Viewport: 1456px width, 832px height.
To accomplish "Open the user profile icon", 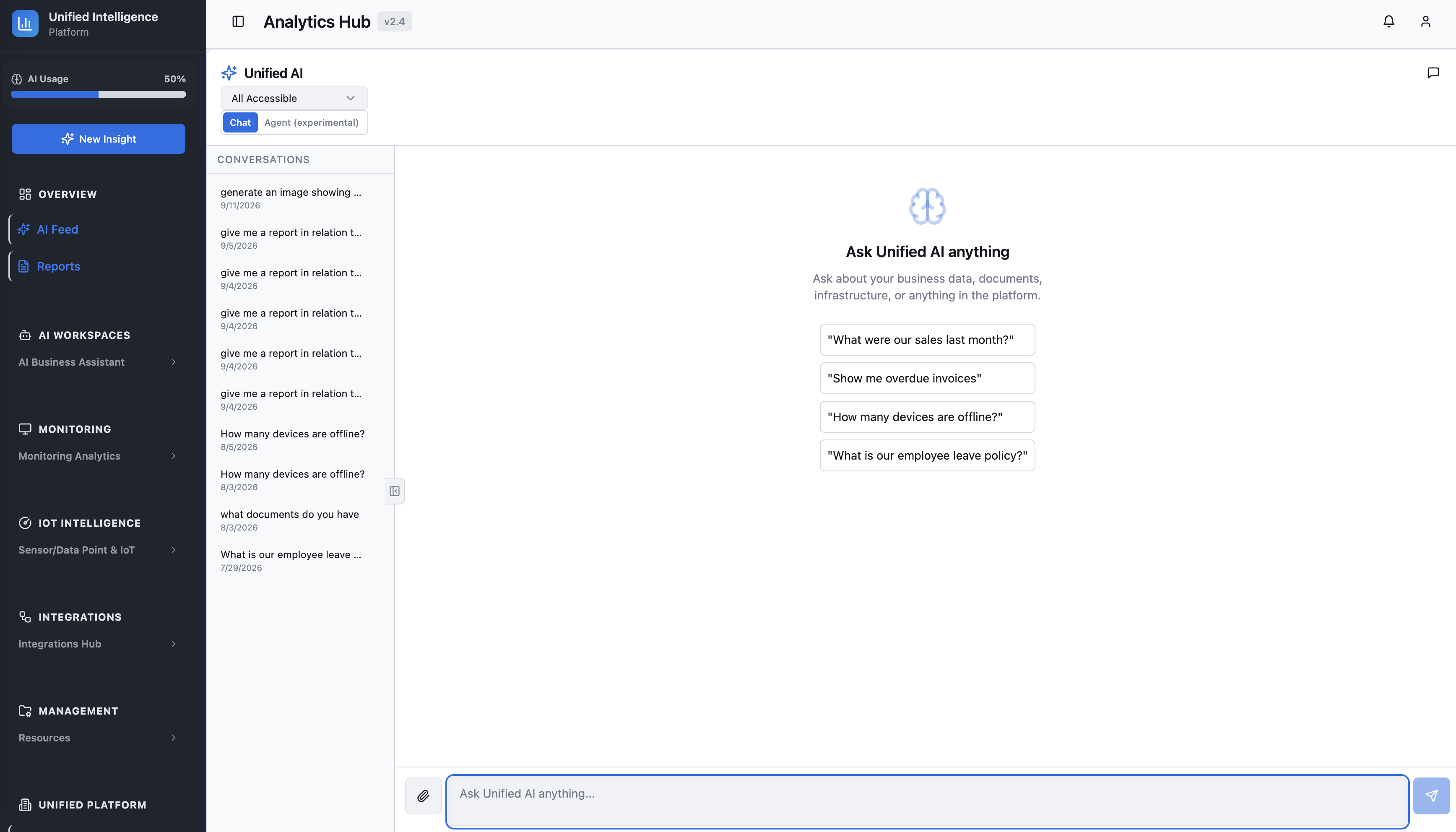I will pyautogui.click(x=1426, y=22).
